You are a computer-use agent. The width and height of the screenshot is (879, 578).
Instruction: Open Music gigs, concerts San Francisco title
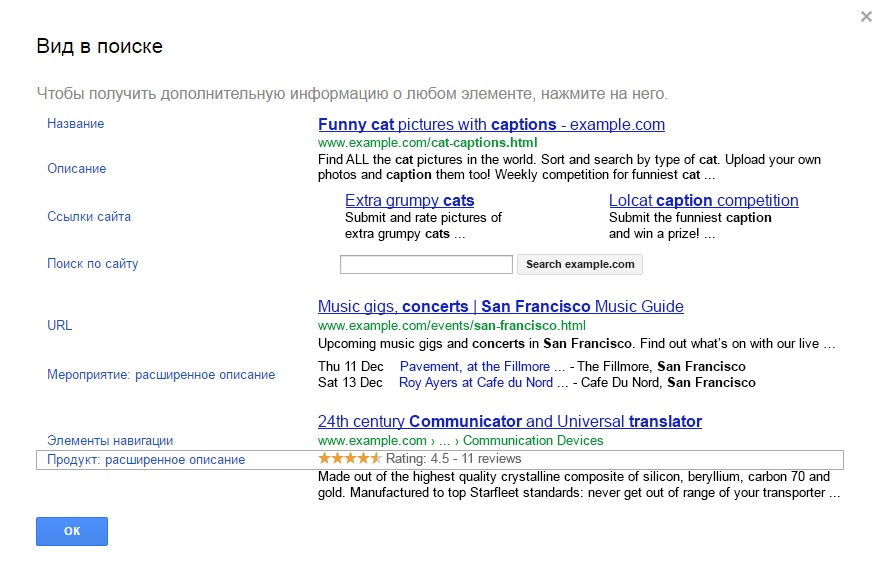[x=500, y=307]
